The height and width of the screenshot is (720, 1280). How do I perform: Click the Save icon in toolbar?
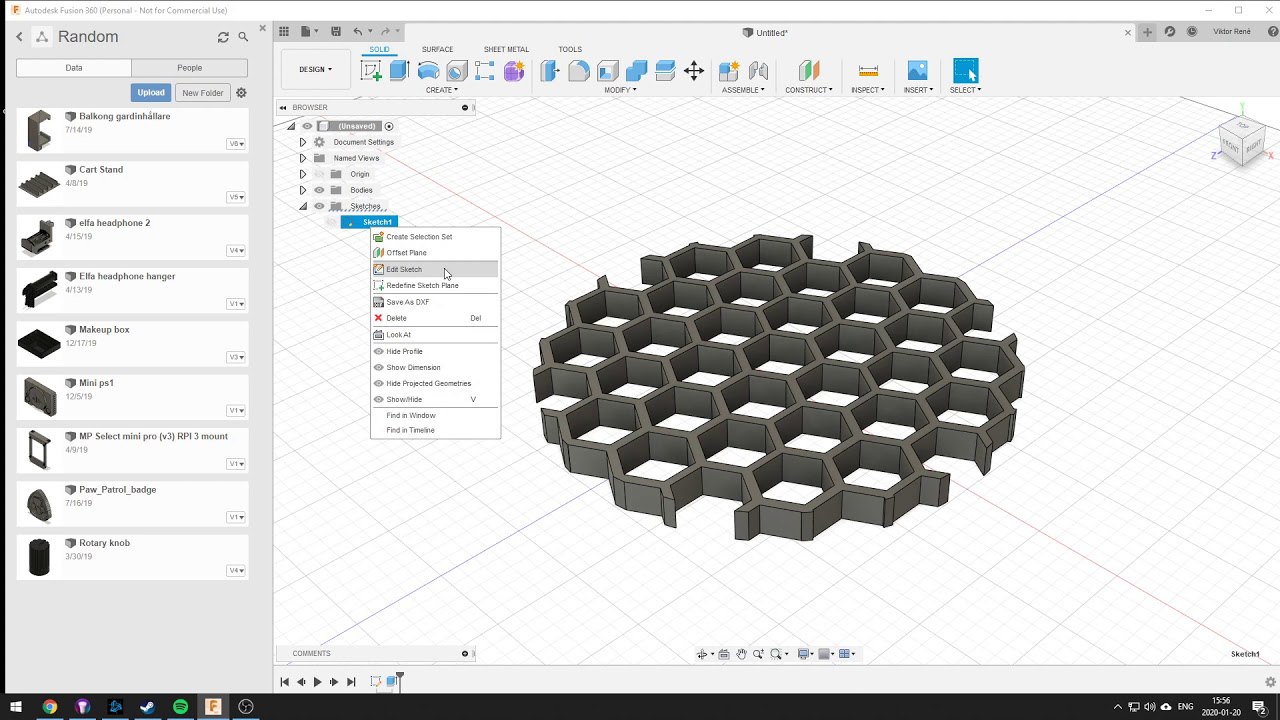click(336, 32)
